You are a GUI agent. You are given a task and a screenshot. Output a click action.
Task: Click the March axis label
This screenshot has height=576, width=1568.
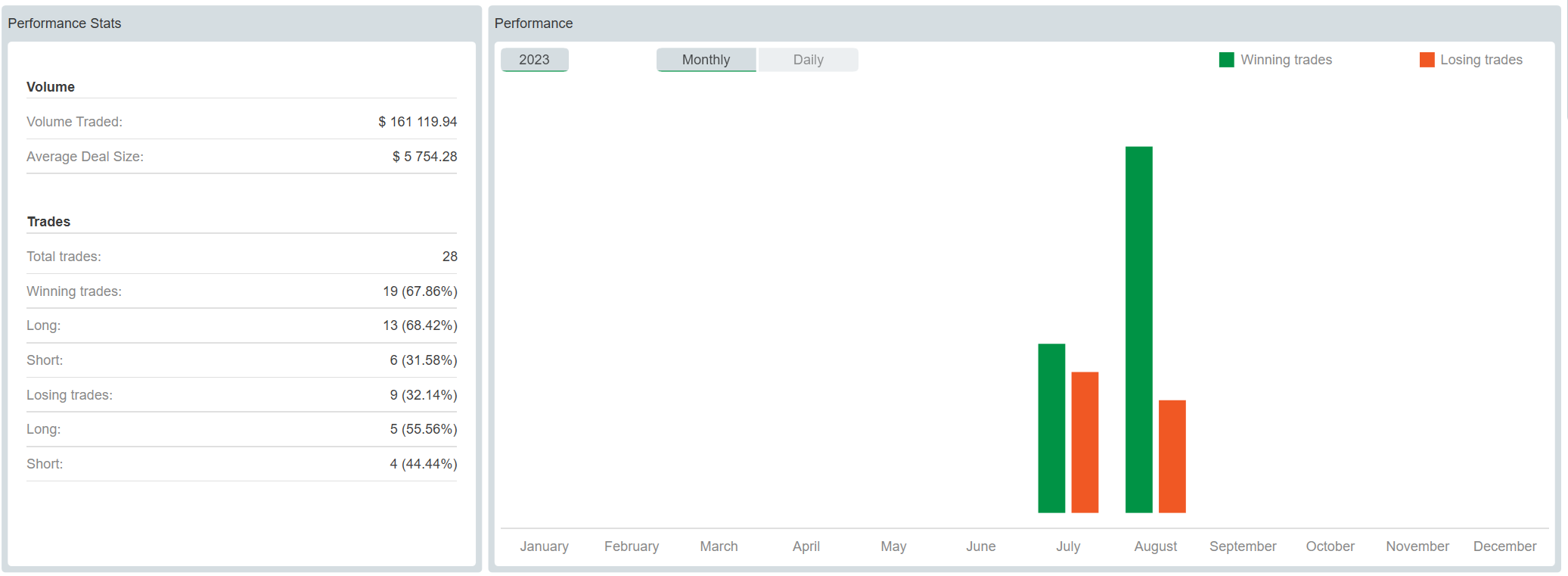click(x=719, y=546)
